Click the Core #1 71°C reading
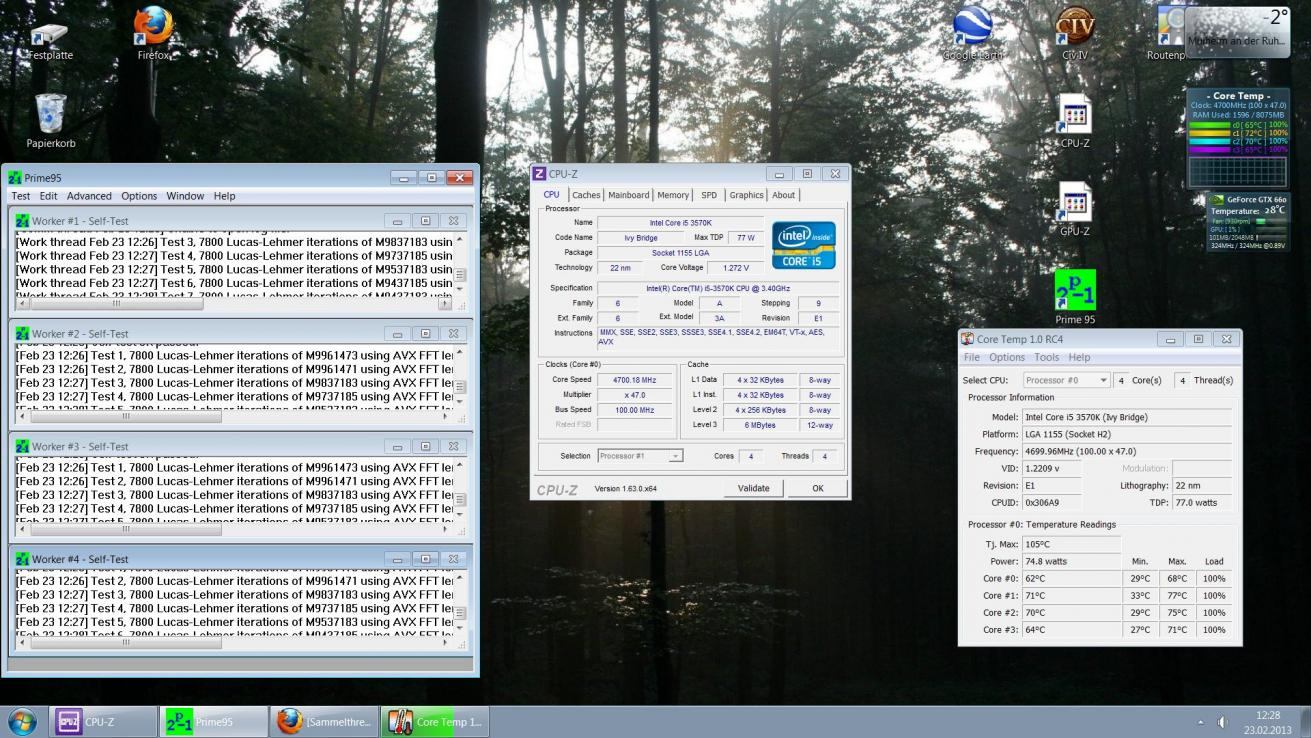 click(x=1071, y=596)
